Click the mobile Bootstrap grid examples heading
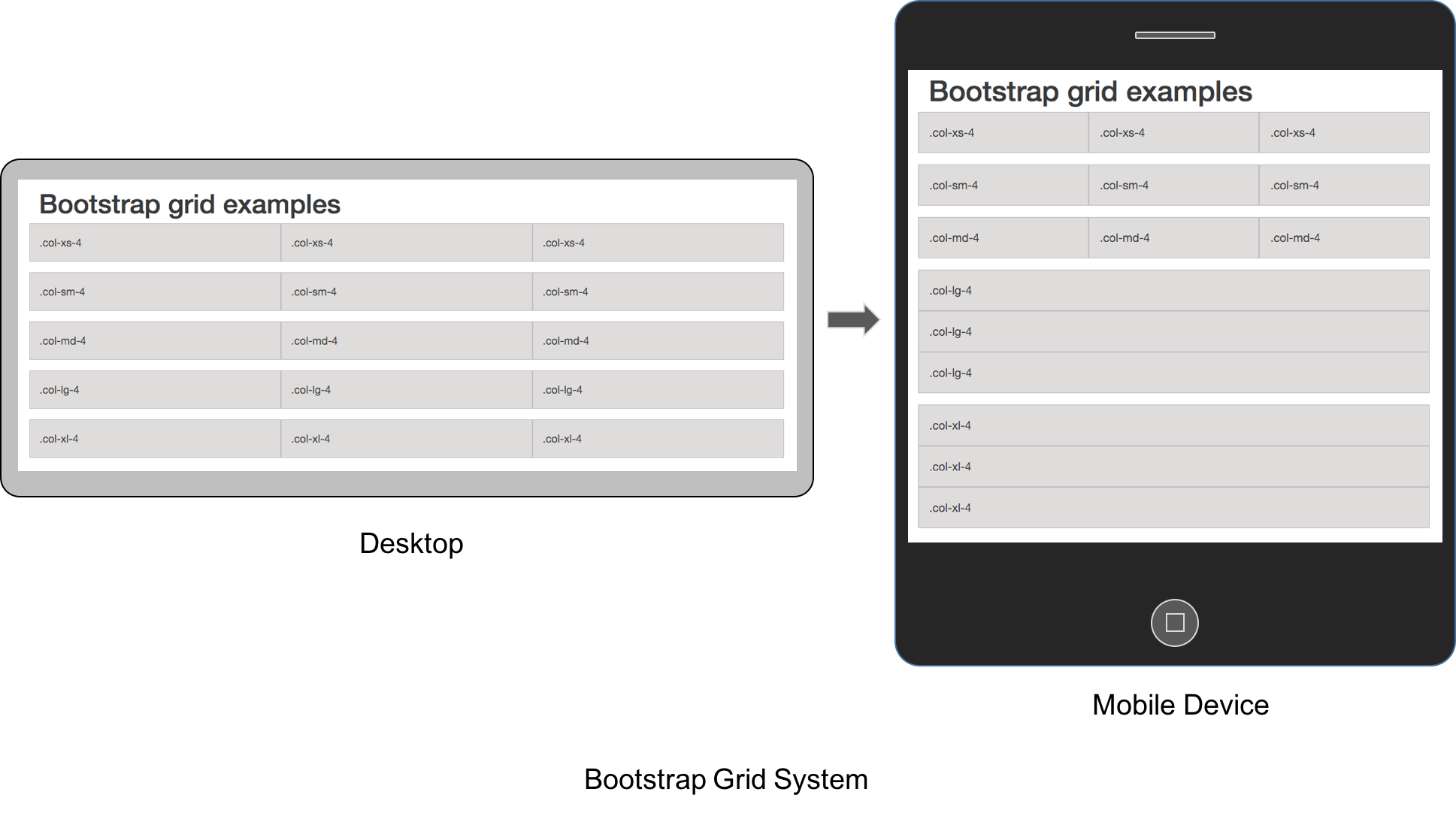The width and height of the screenshot is (1456, 813). [x=1090, y=92]
